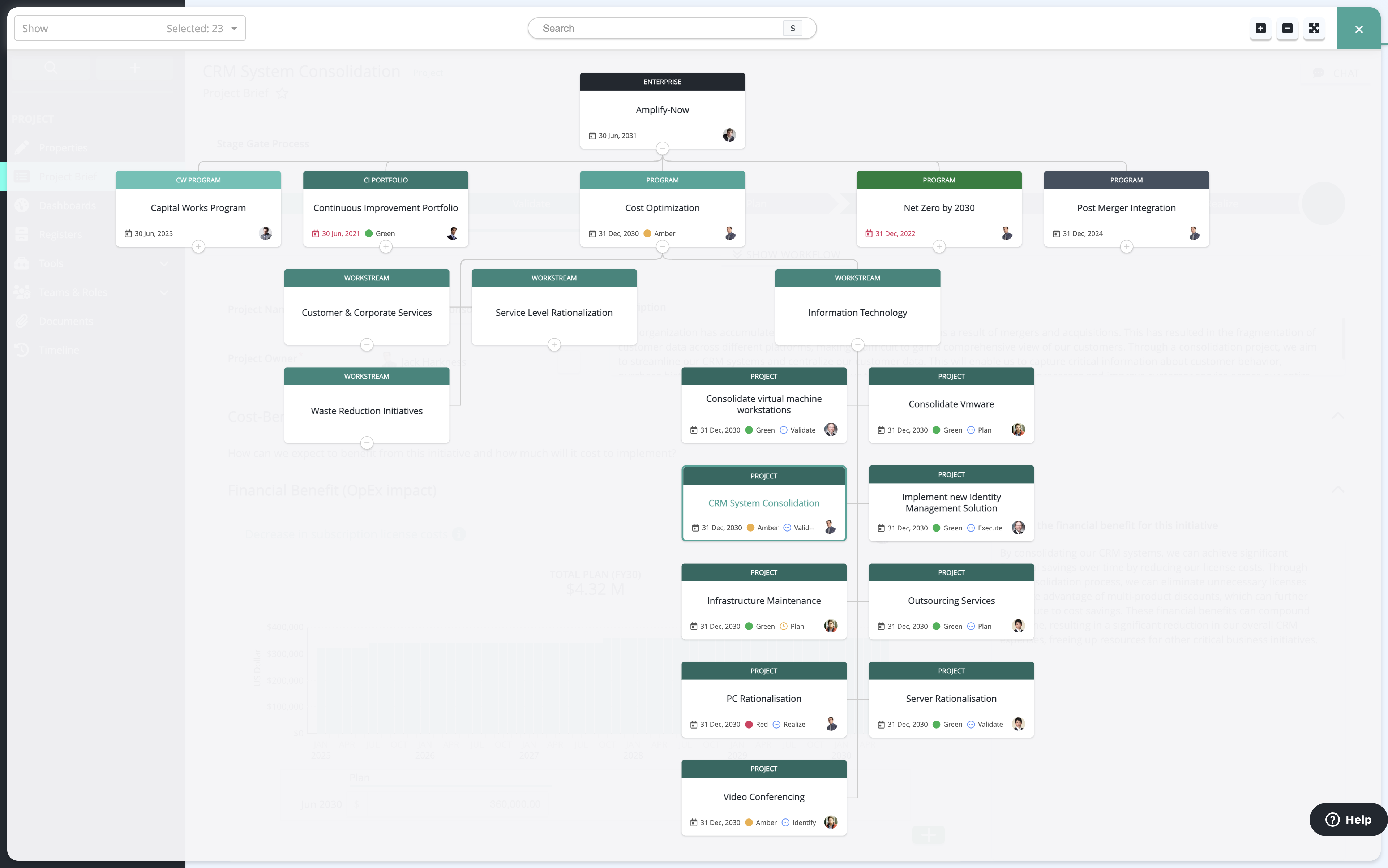The image size is (1388, 868).
Task: Click Continuous Improvement Portfolio owner avatar
Action: 453,233
